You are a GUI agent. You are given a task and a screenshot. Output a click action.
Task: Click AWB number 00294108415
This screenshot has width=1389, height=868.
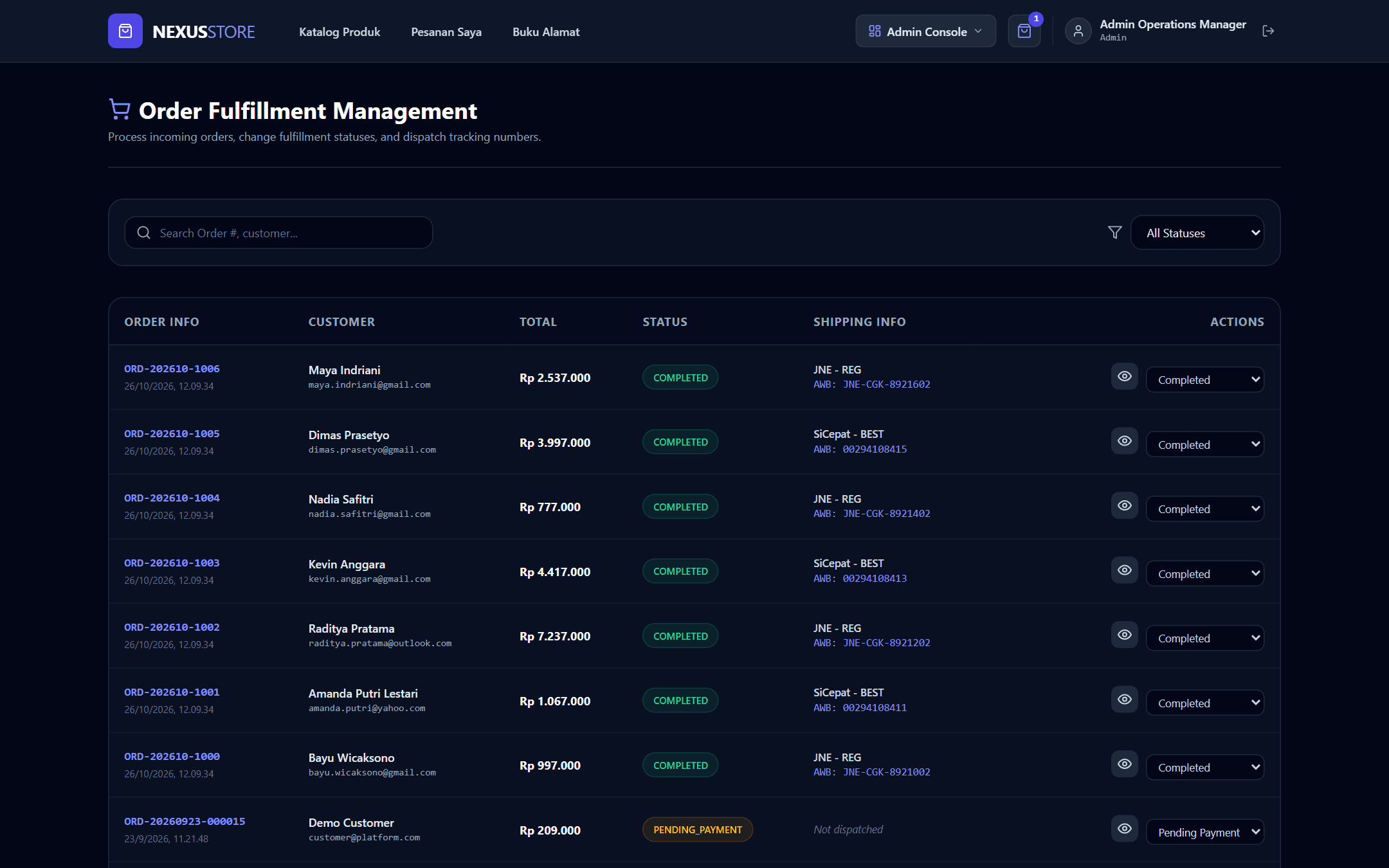[875, 449]
